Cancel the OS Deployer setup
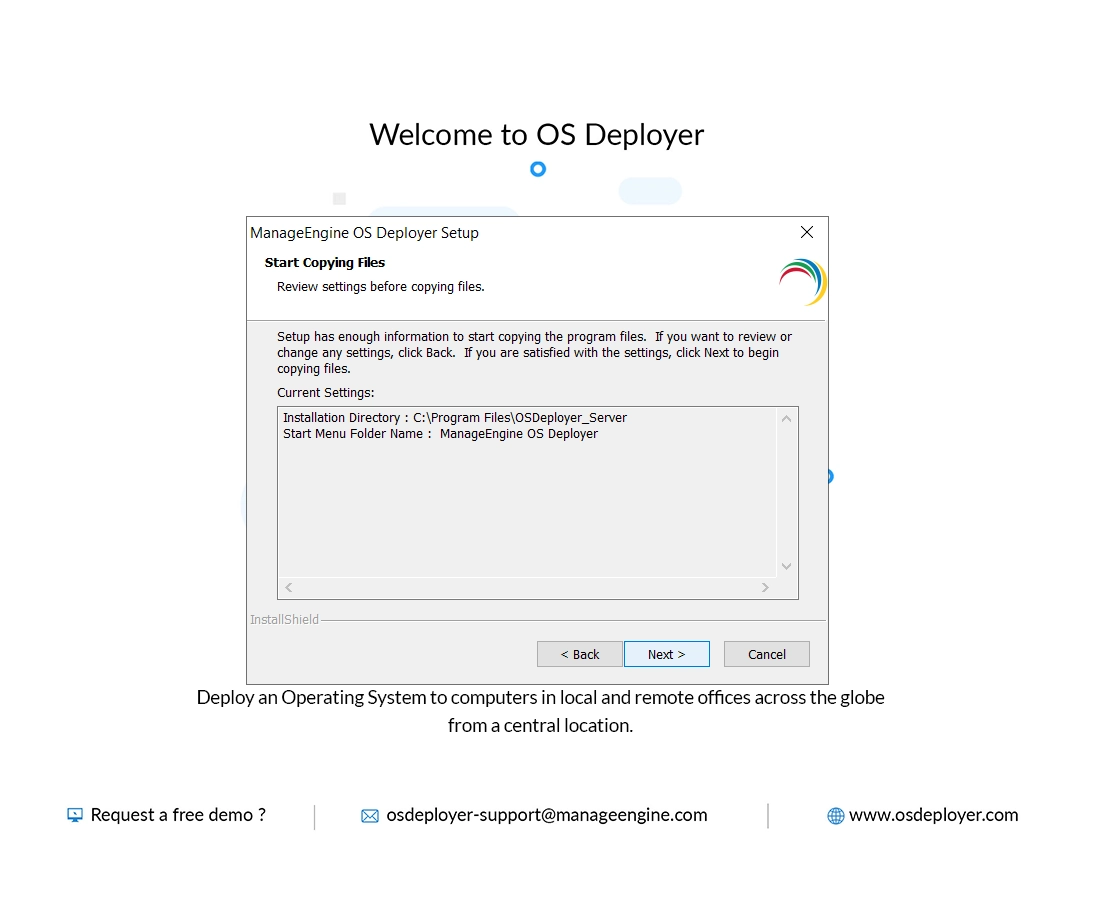Screen dimensions: 1100x909 pos(766,653)
